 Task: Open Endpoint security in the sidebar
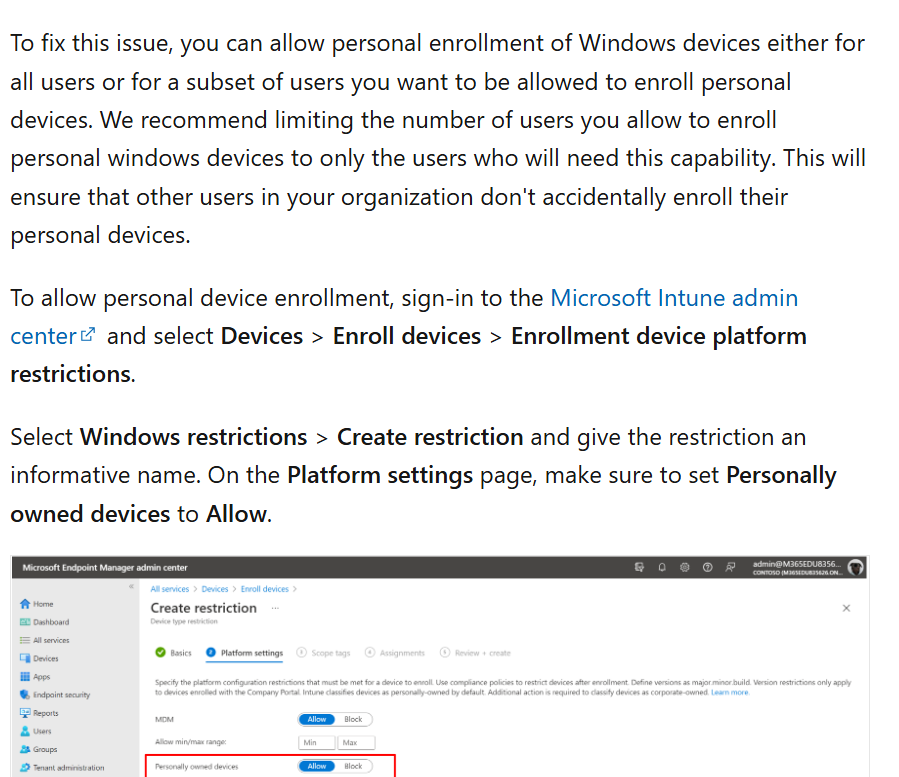[x=55, y=695]
